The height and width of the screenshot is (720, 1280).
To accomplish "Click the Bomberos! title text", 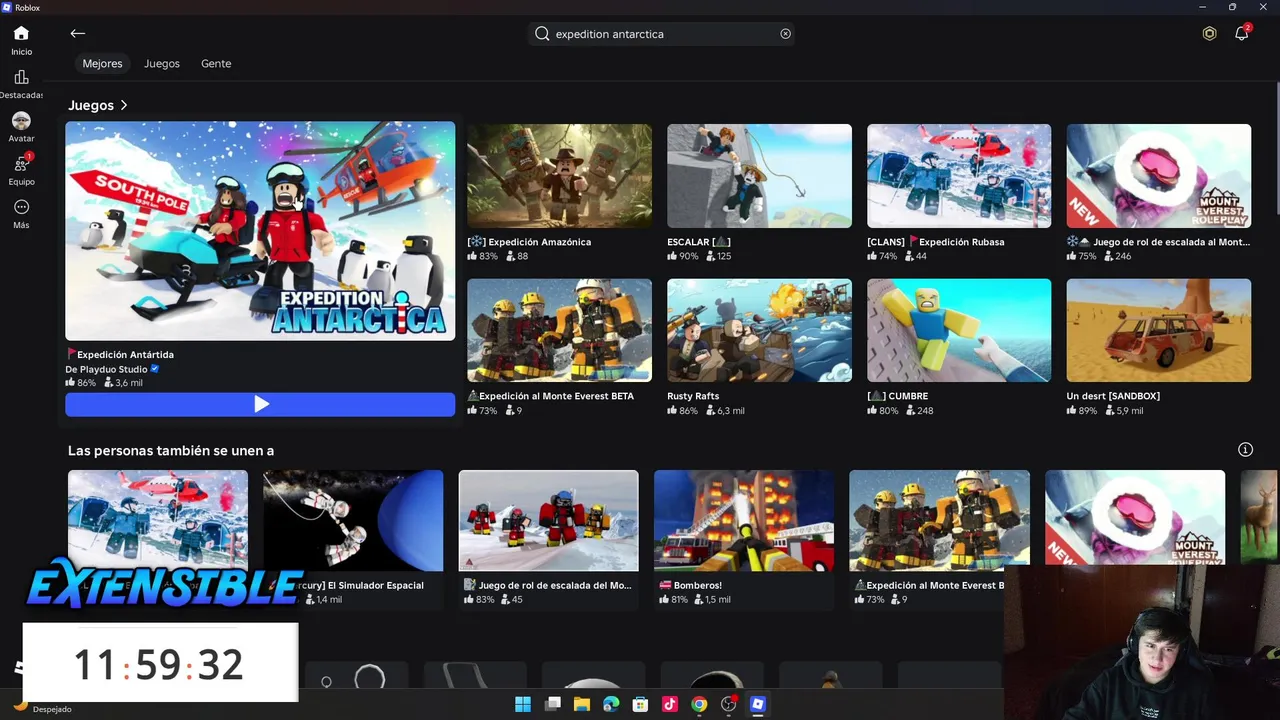I will pyautogui.click(x=691, y=585).
